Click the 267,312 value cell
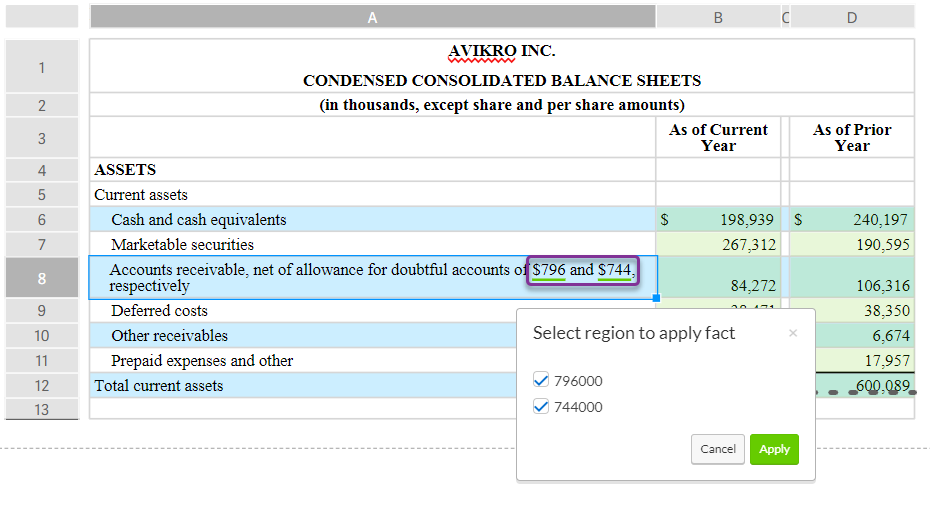 click(718, 245)
